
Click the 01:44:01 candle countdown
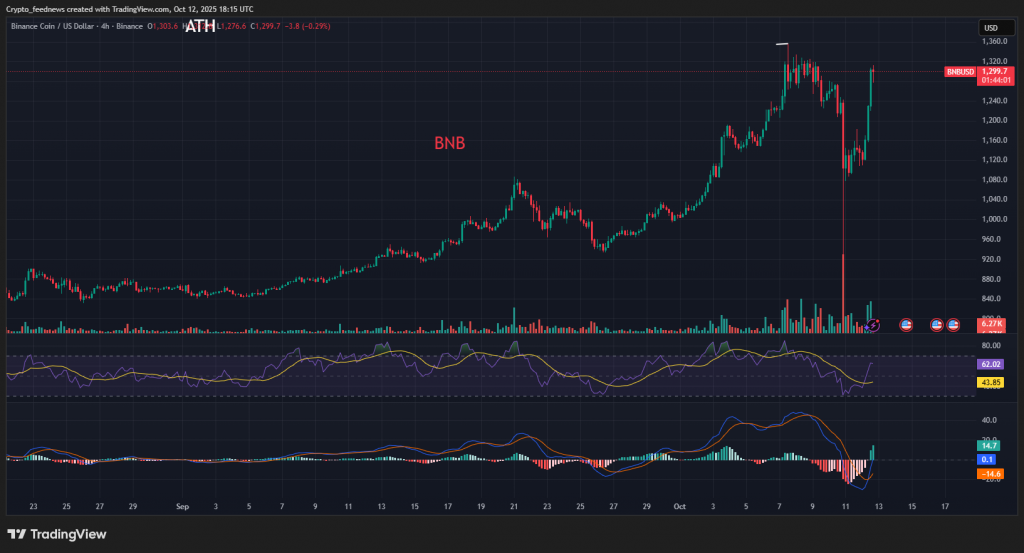point(995,80)
